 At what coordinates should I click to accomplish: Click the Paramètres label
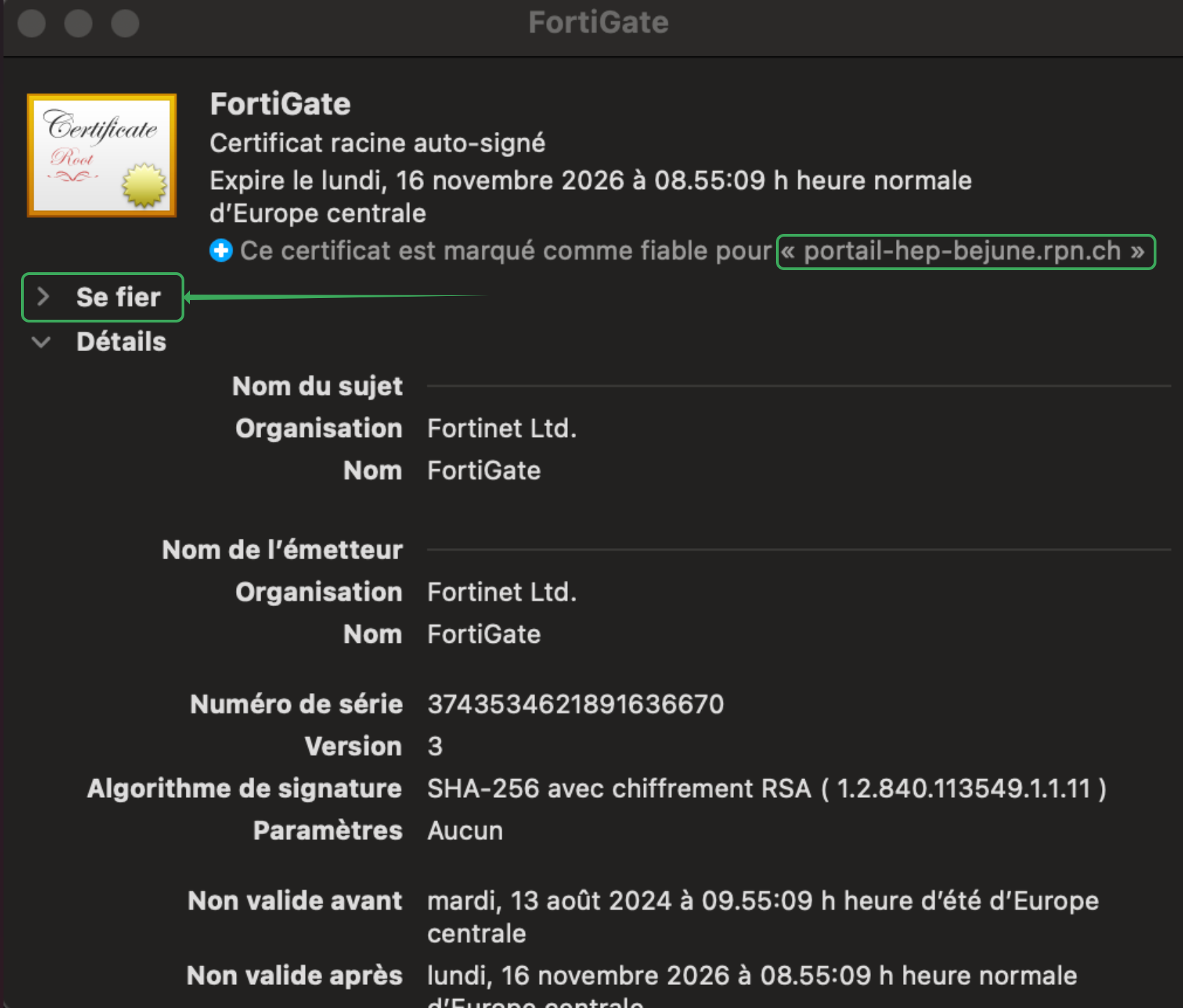click(328, 831)
